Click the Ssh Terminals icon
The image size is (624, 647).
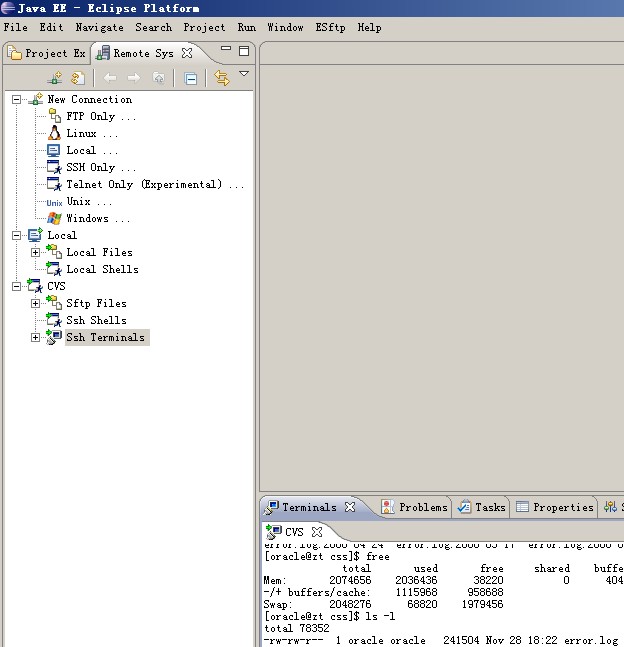point(54,337)
